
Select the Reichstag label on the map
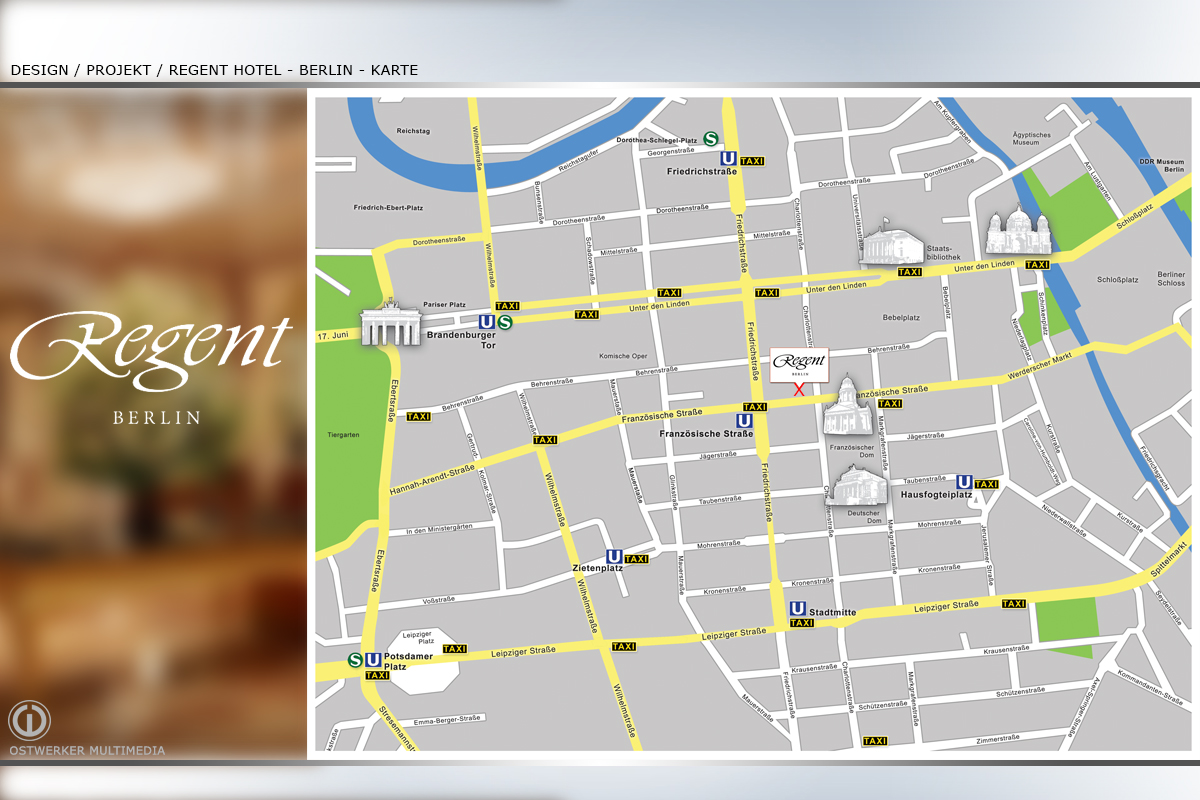pyautogui.click(x=412, y=131)
